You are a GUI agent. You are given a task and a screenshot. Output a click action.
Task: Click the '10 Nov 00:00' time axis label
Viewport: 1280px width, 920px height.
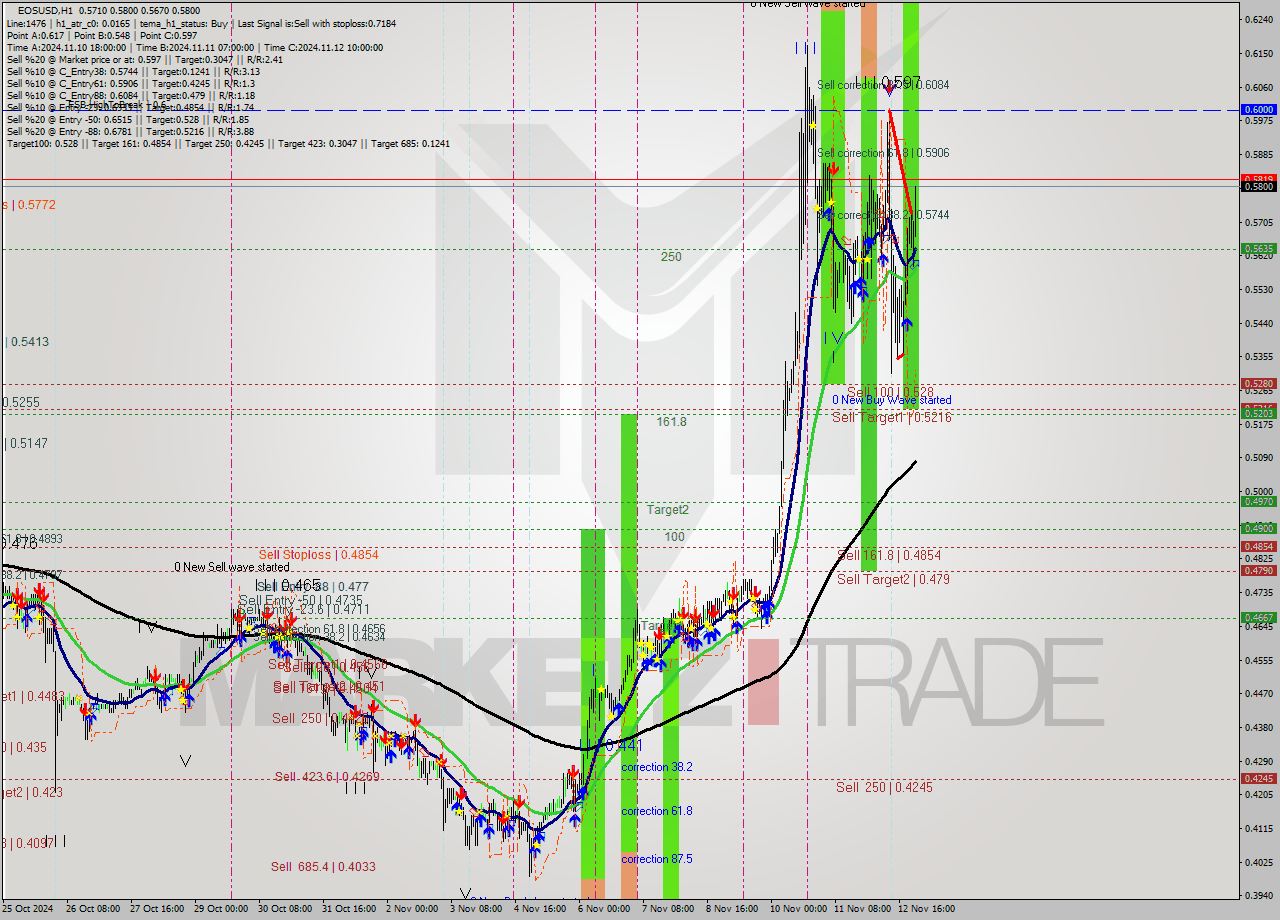[x=797, y=909]
